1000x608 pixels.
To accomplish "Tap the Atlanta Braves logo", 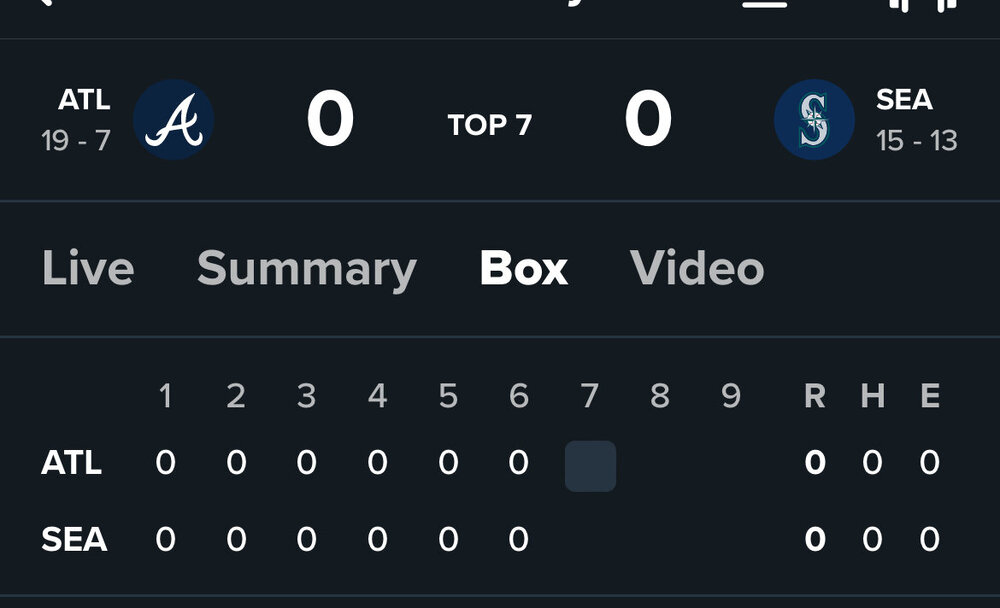I will [173, 120].
